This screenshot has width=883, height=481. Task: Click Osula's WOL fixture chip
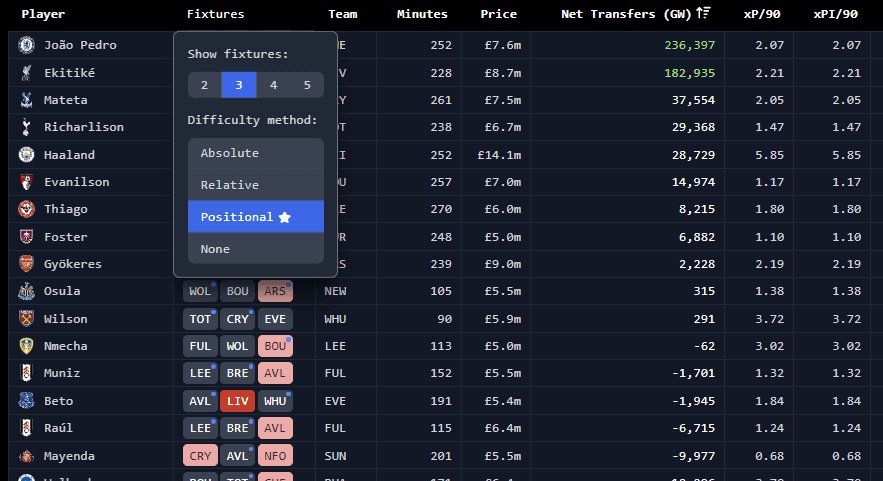coord(200,291)
